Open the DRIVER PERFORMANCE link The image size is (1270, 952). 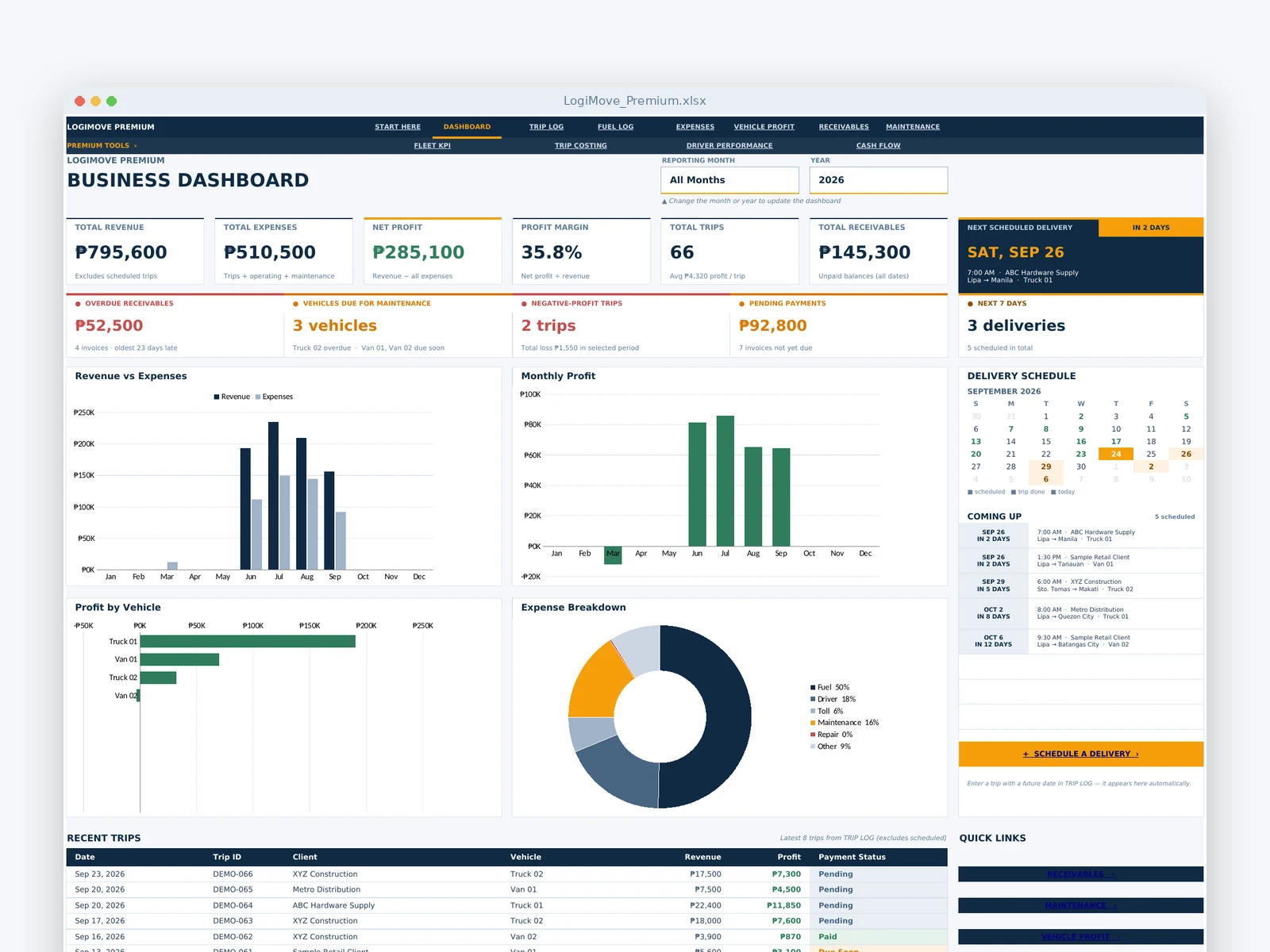pyautogui.click(x=729, y=146)
